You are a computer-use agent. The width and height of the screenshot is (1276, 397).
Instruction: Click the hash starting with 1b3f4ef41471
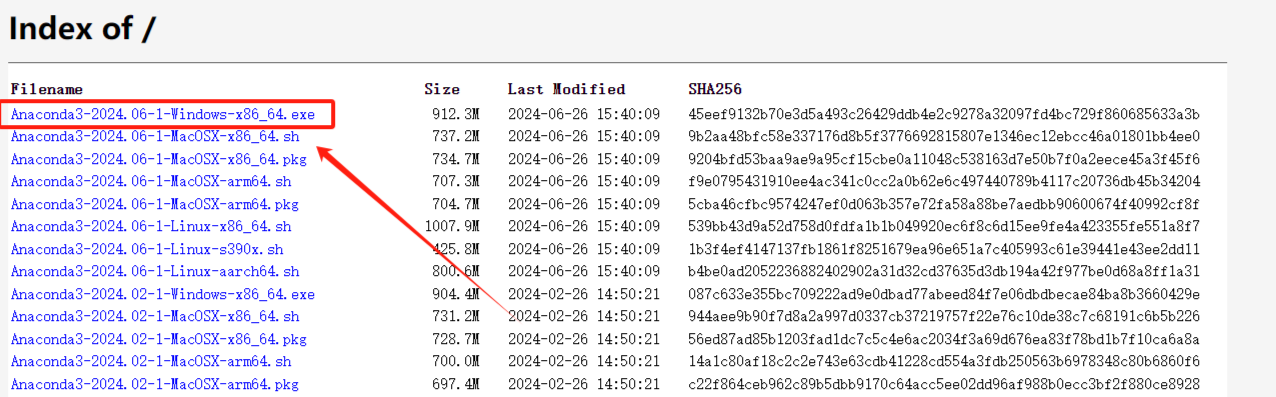pyautogui.click(x=944, y=249)
